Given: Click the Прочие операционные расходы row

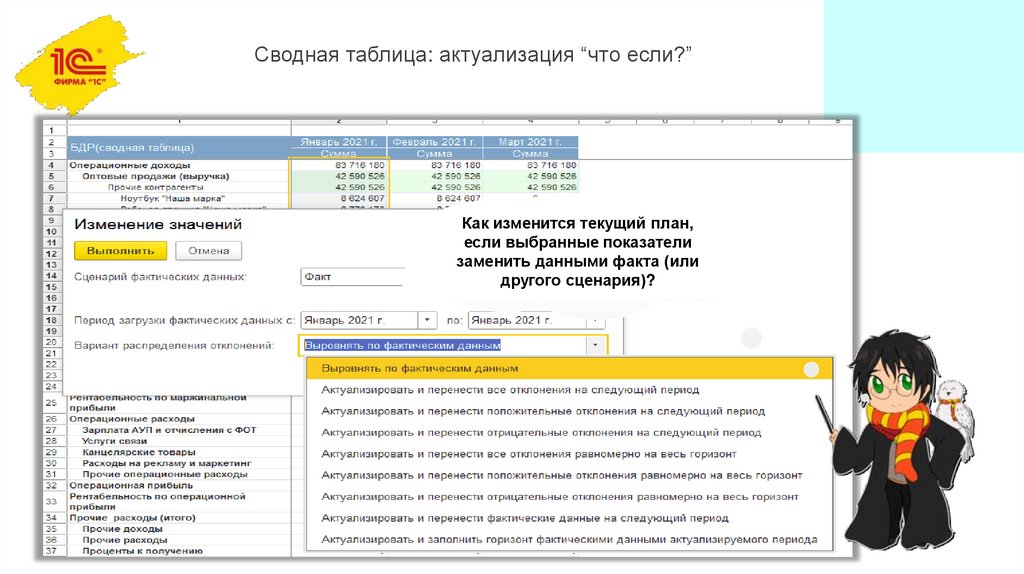Looking at the screenshot, I should click(x=165, y=474).
